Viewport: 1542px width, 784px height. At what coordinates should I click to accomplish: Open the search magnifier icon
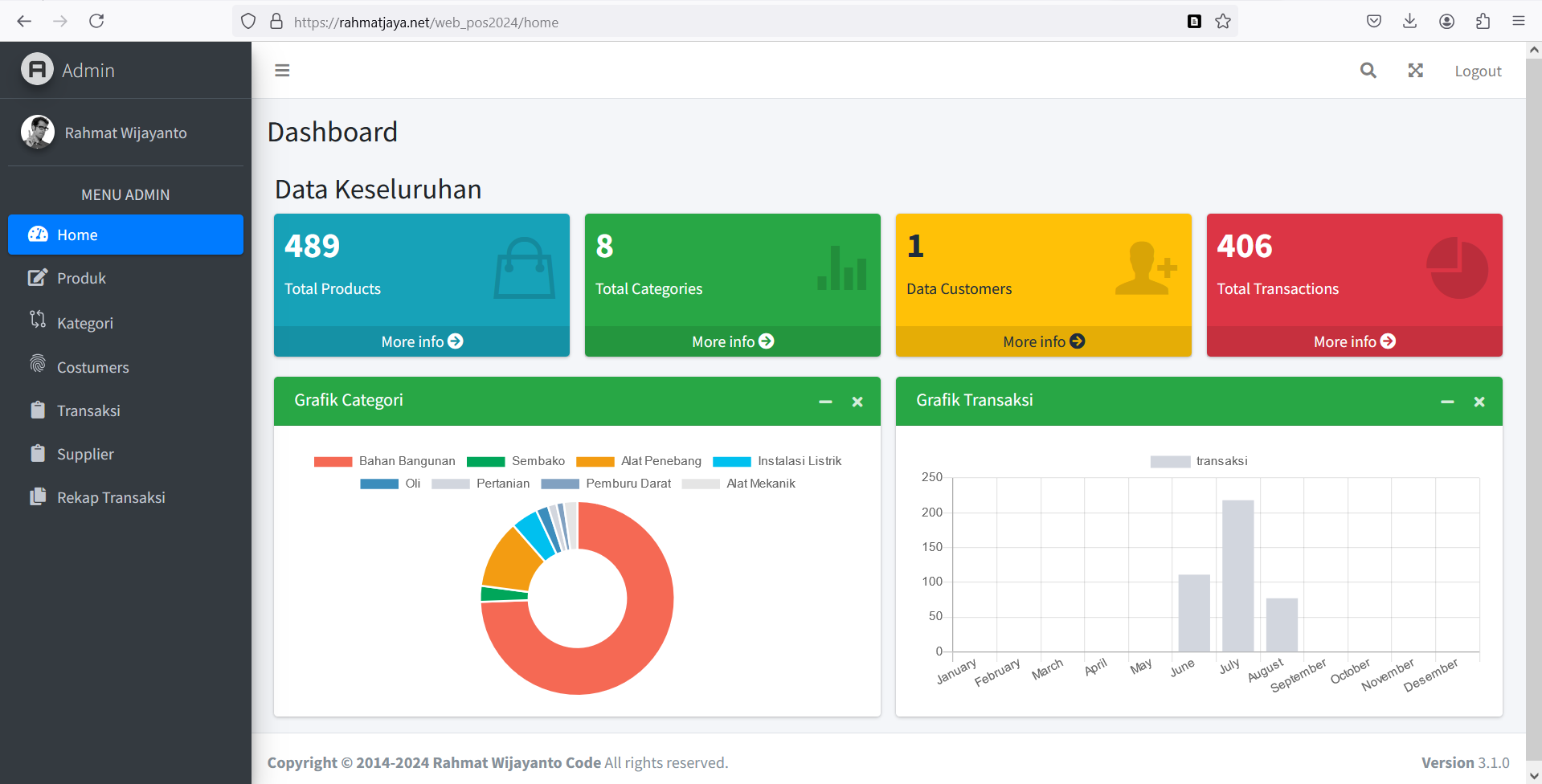click(x=1368, y=71)
